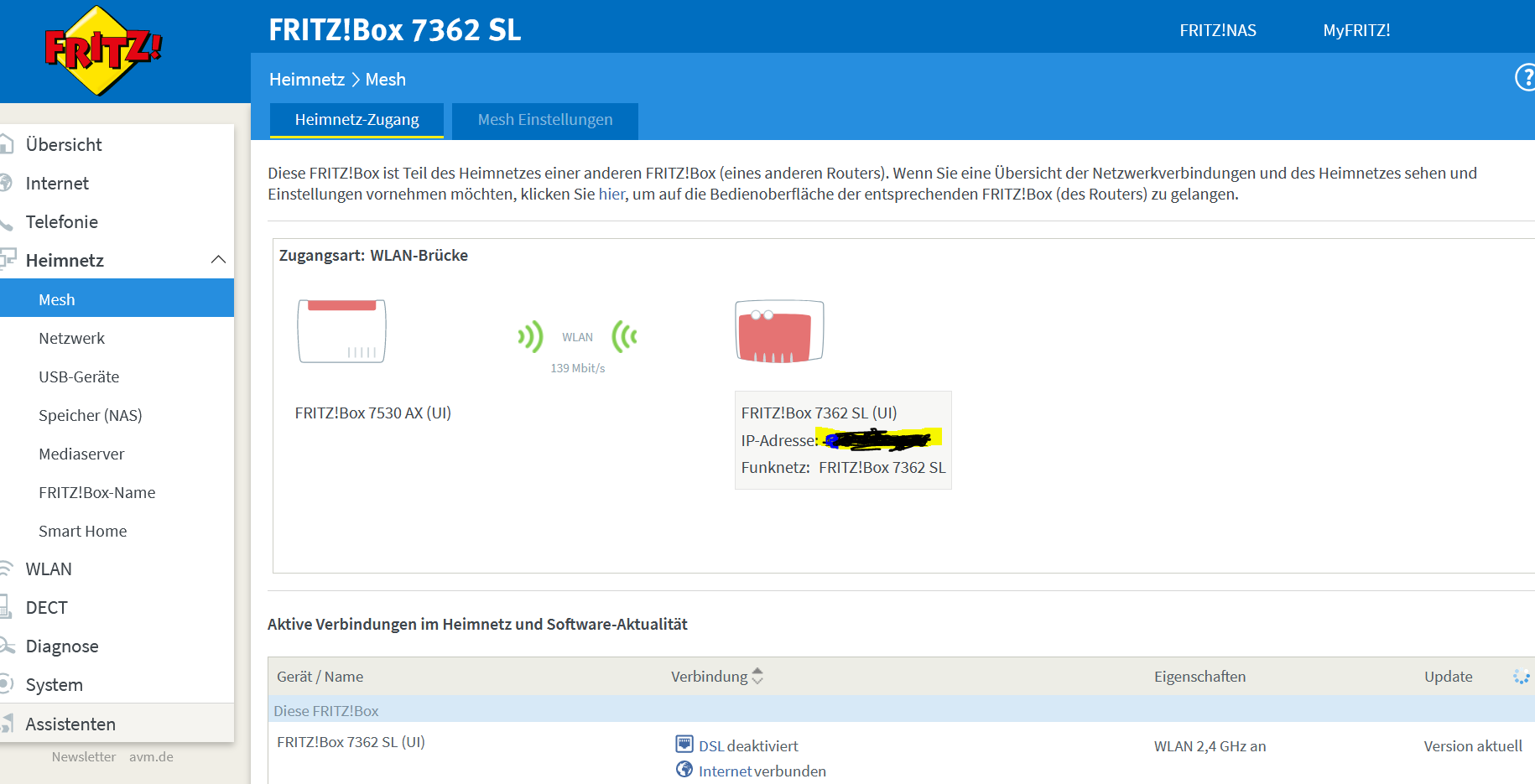1535x784 pixels.
Task: Click the Internet globe icon in table row
Action: 684,769
